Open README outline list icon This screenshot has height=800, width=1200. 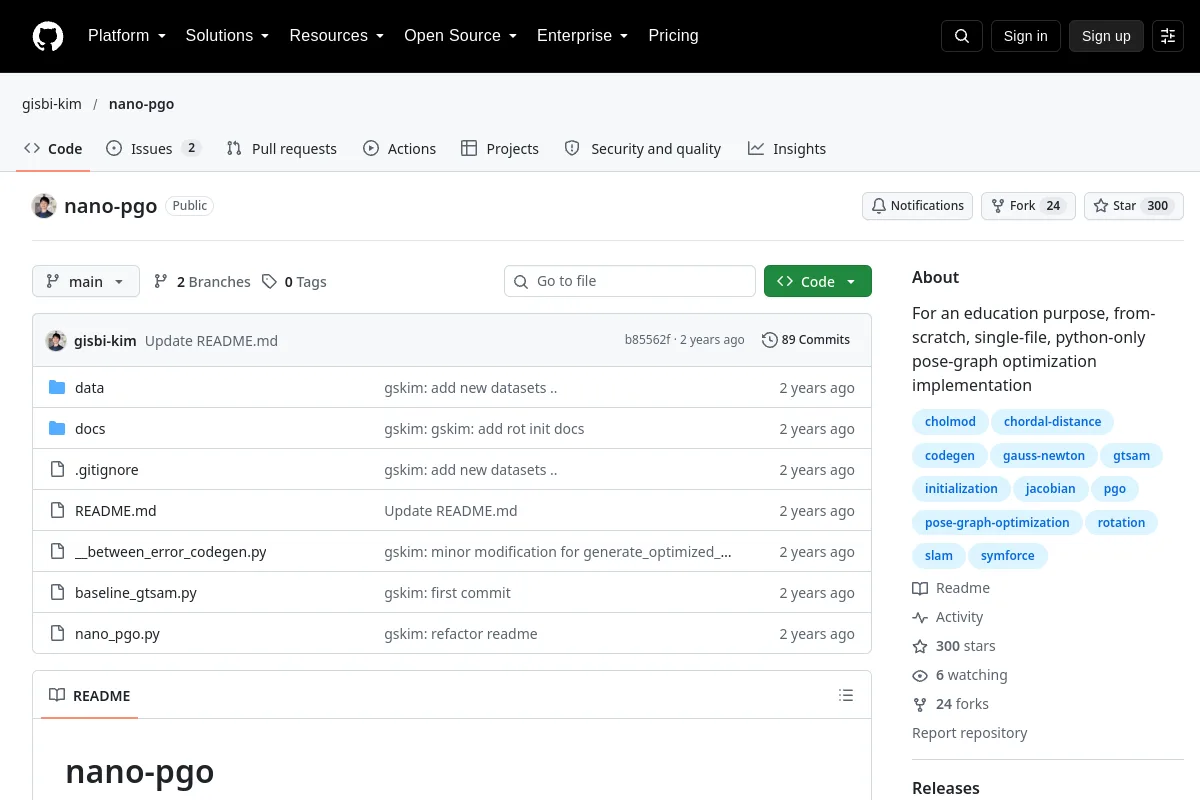(x=846, y=695)
